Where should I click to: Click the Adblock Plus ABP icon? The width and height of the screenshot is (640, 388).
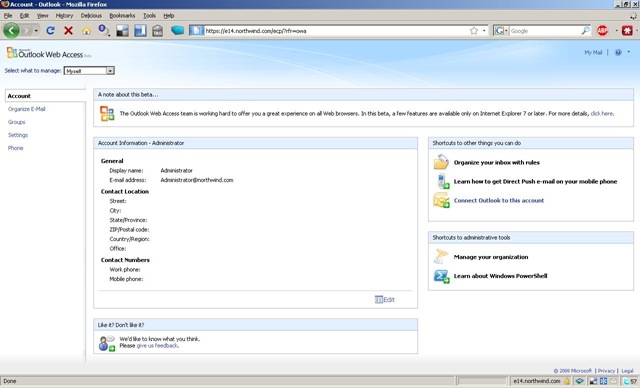(x=602, y=31)
